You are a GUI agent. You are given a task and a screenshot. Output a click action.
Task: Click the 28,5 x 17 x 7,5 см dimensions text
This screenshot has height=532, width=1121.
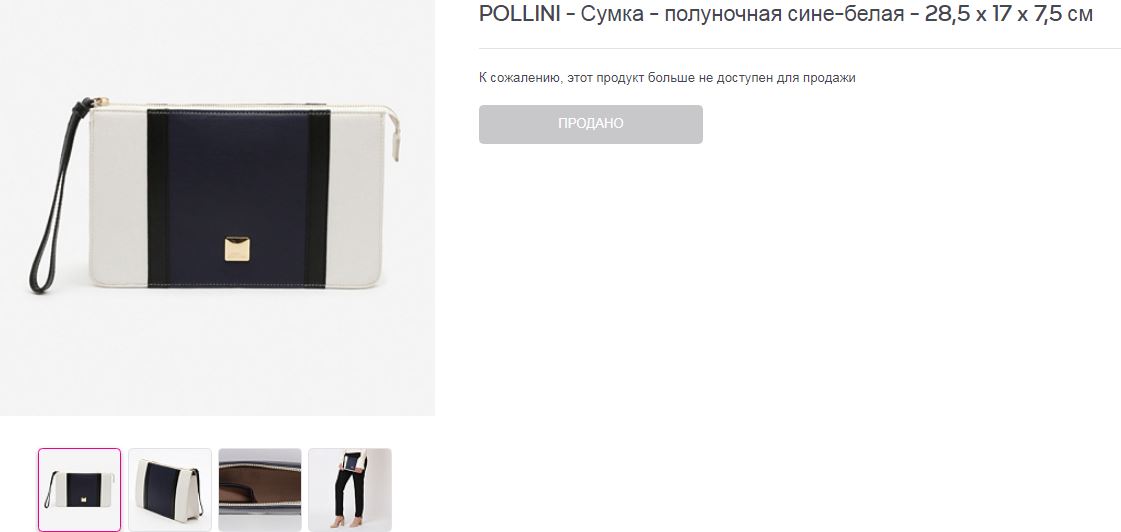[1009, 14]
